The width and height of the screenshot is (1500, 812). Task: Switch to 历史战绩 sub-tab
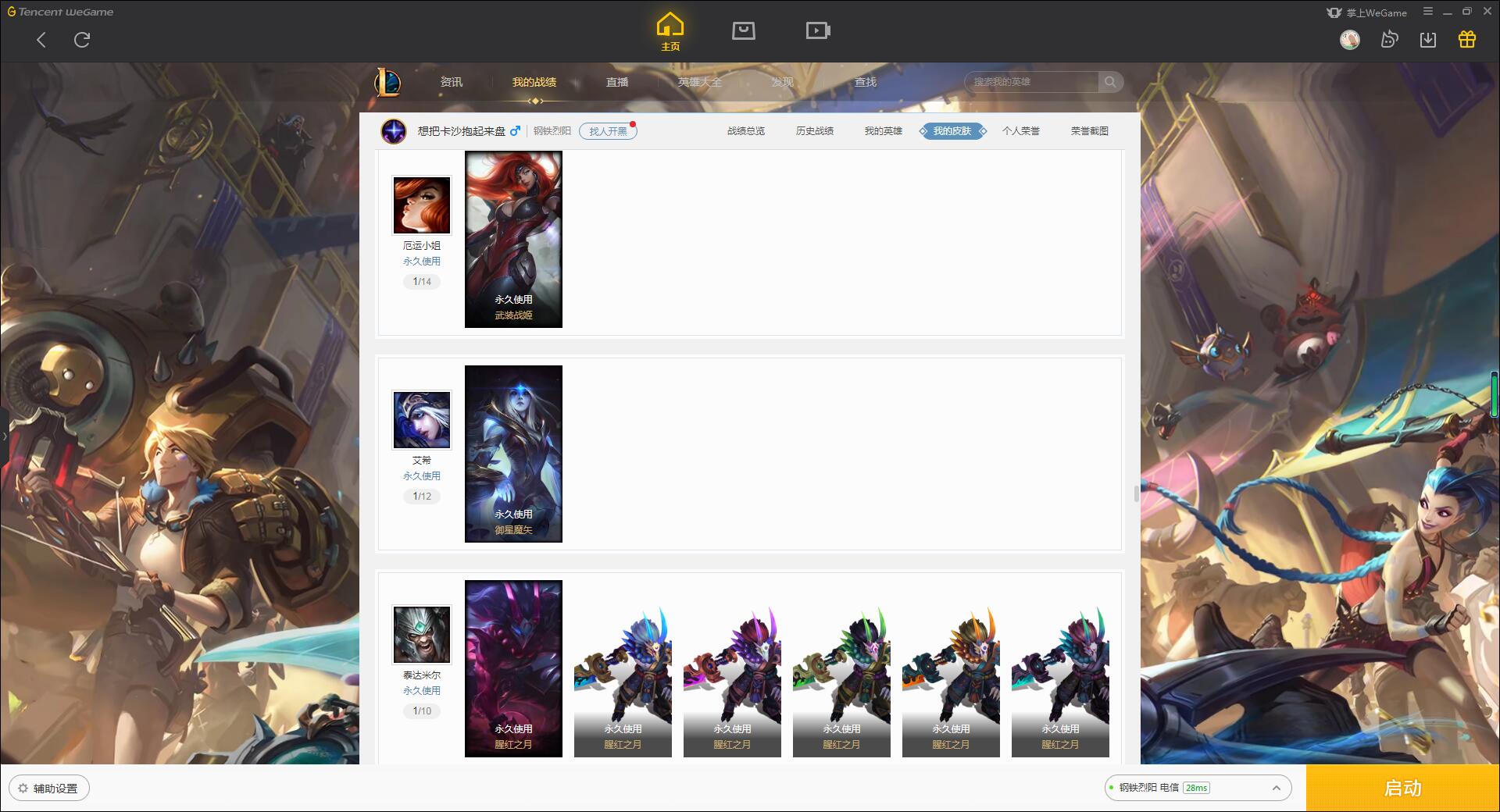(815, 131)
